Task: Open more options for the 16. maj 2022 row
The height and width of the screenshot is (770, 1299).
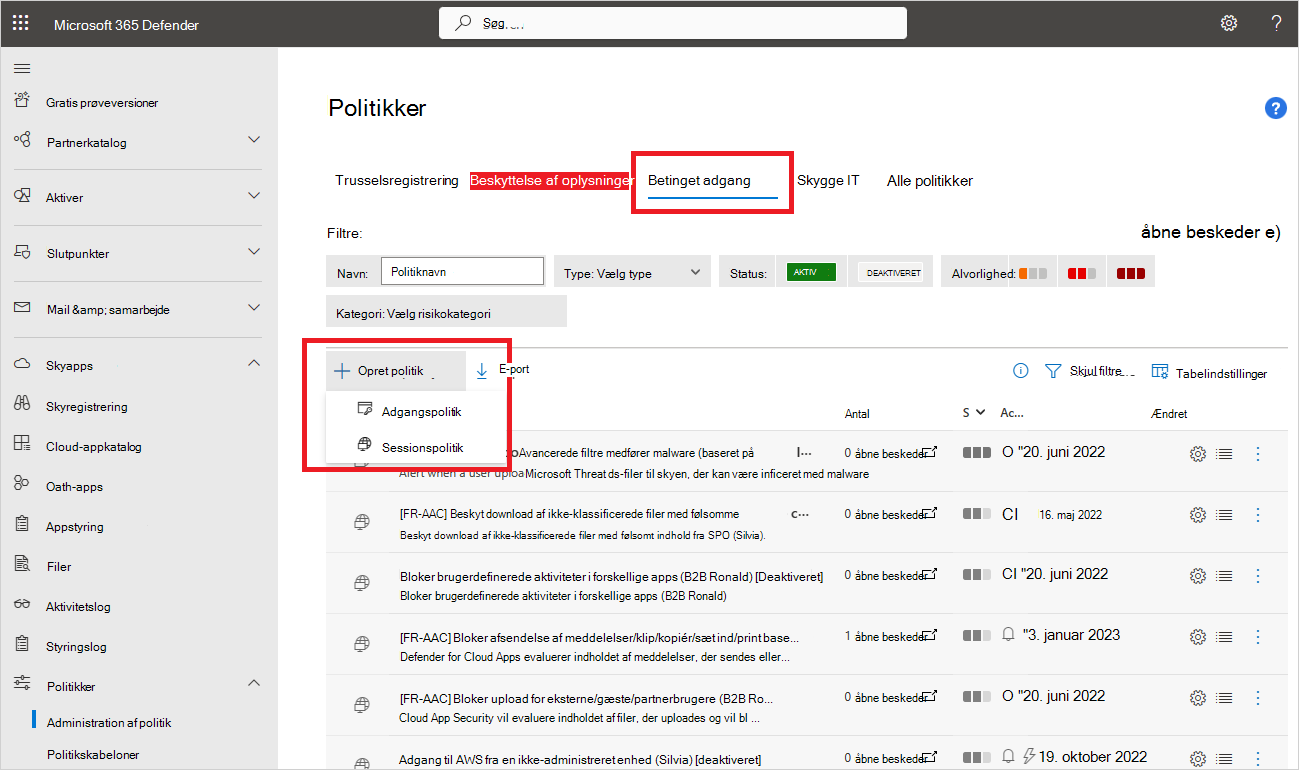Action: (1258, 515)
